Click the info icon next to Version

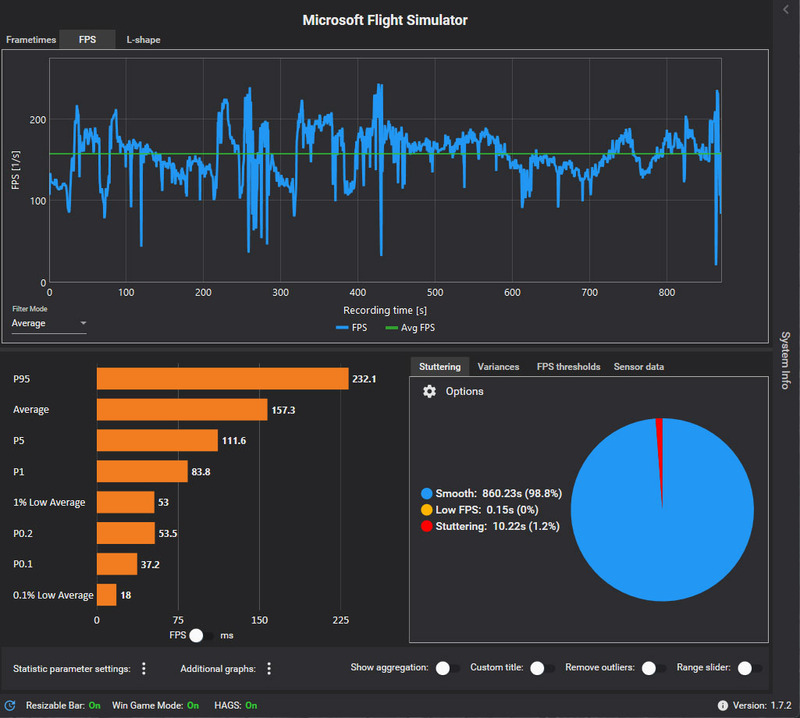722,705
